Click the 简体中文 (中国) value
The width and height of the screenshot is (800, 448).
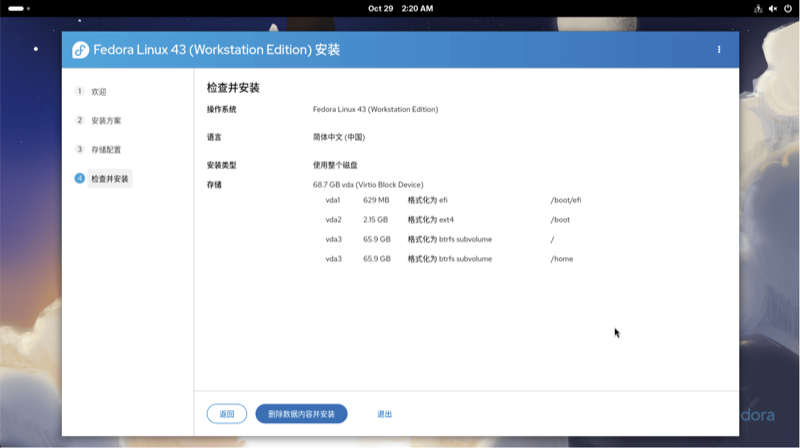click(x=339, y=137)
